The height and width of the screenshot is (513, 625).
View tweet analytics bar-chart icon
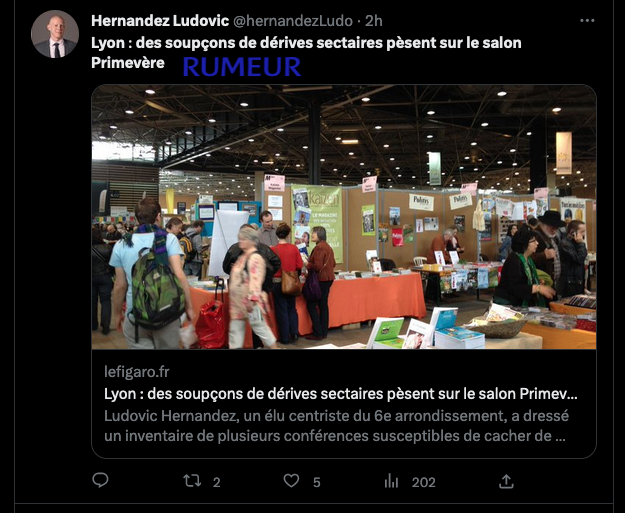click(x=391, y=482)
